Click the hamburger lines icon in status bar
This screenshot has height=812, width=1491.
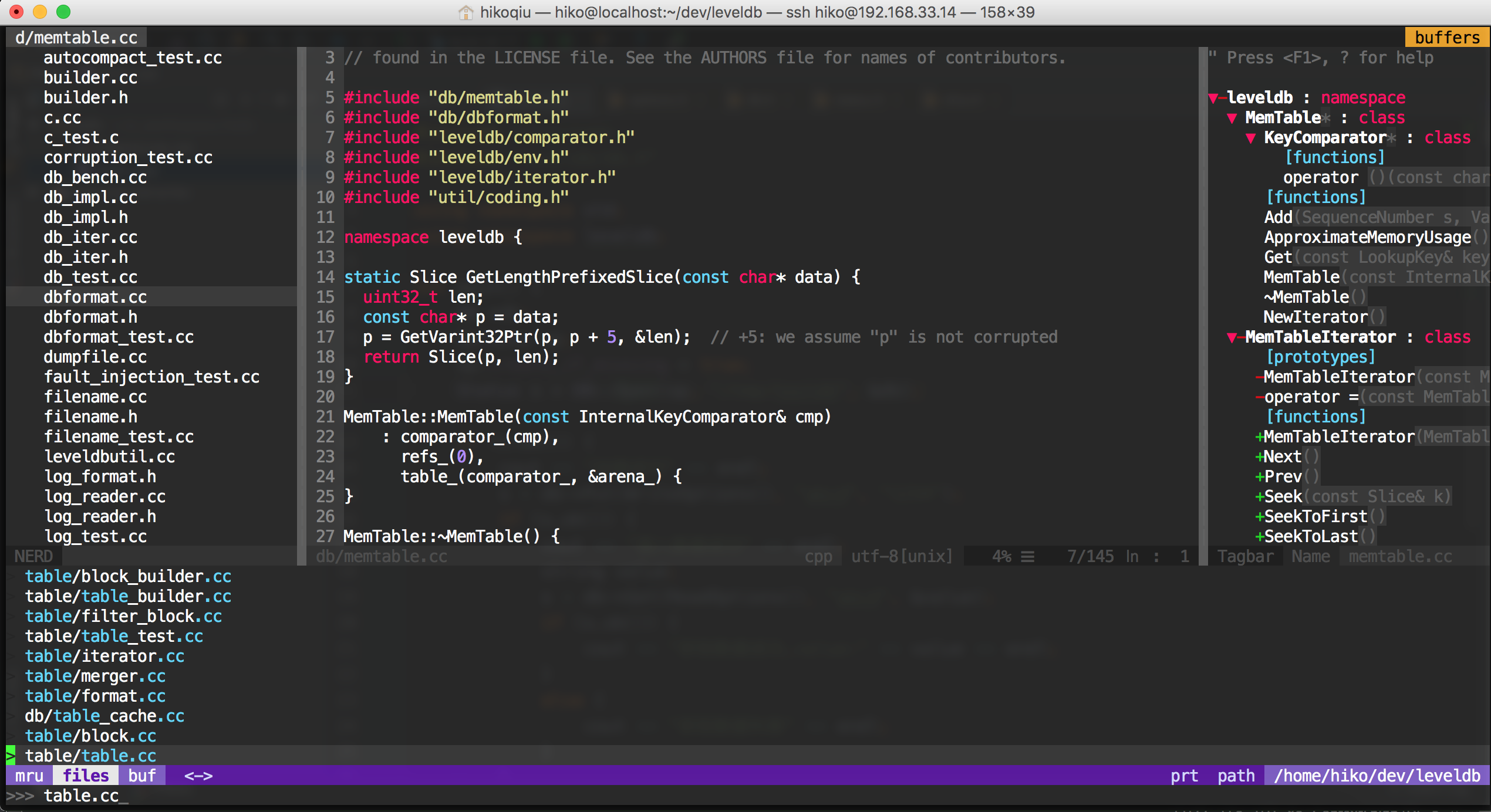click(x=1027, y=556)
